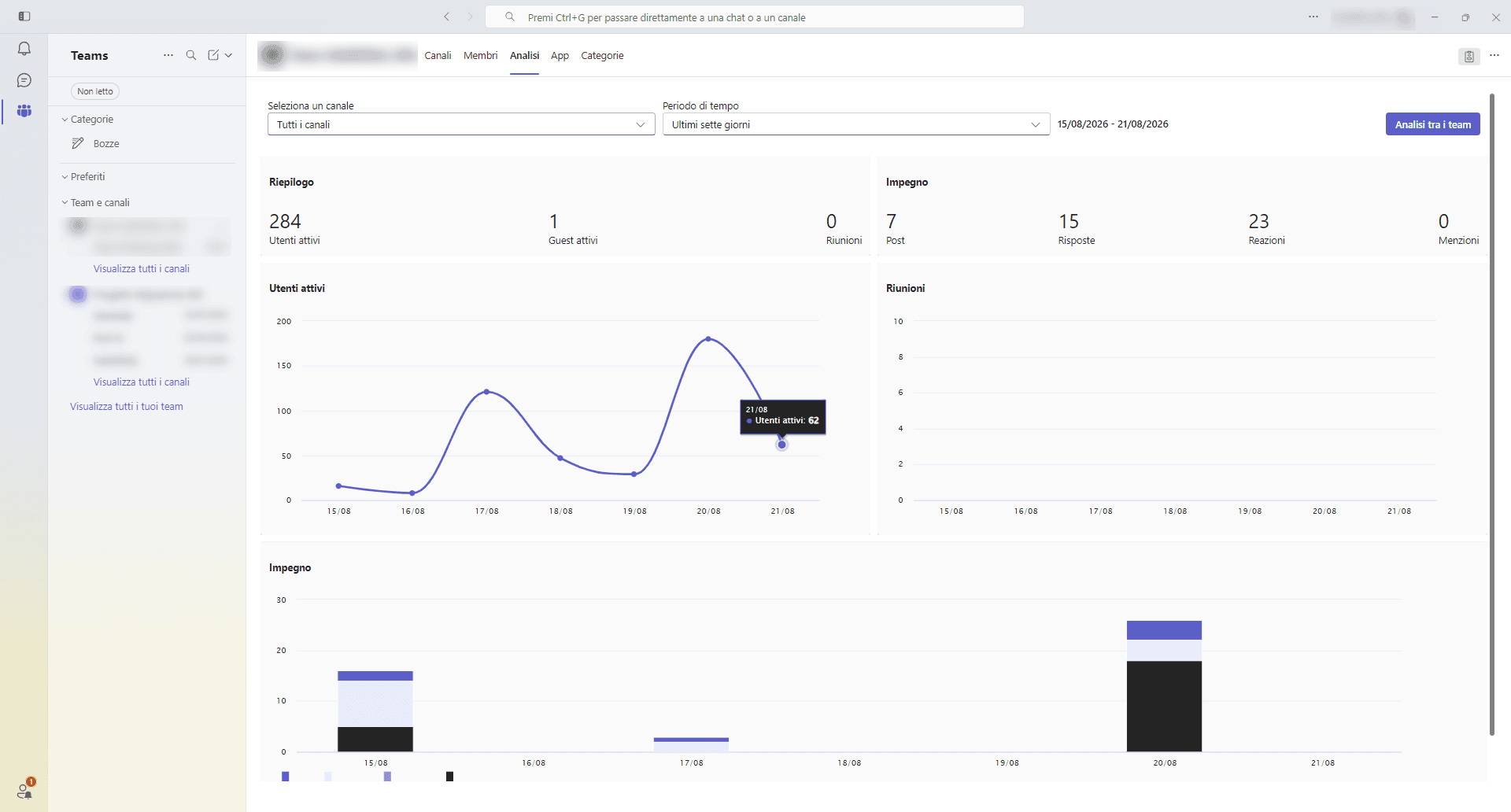
Task: Switch to the App tab
Action: click(x=560, y=56)
